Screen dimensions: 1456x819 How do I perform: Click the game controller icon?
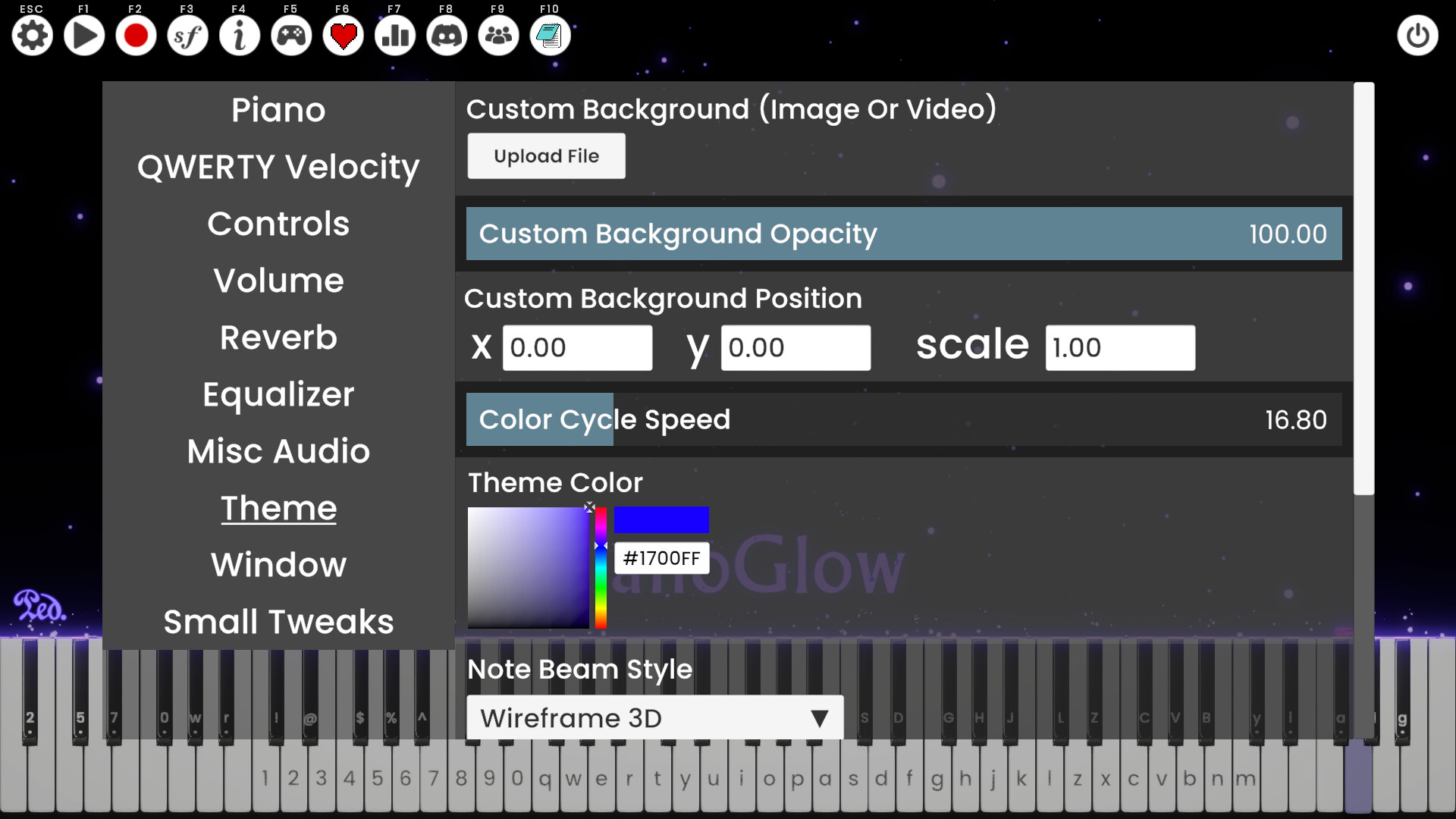coord(291,36)
